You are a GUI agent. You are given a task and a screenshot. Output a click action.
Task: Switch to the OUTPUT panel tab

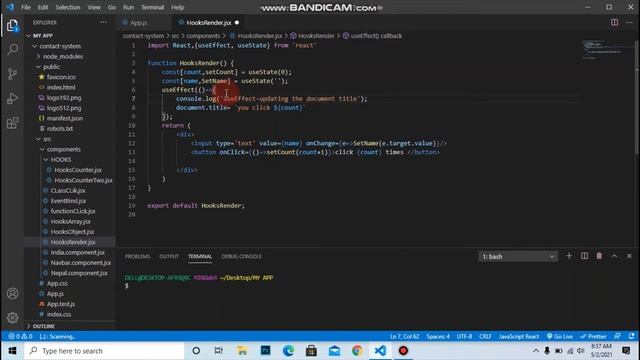[x=169, y=256]
